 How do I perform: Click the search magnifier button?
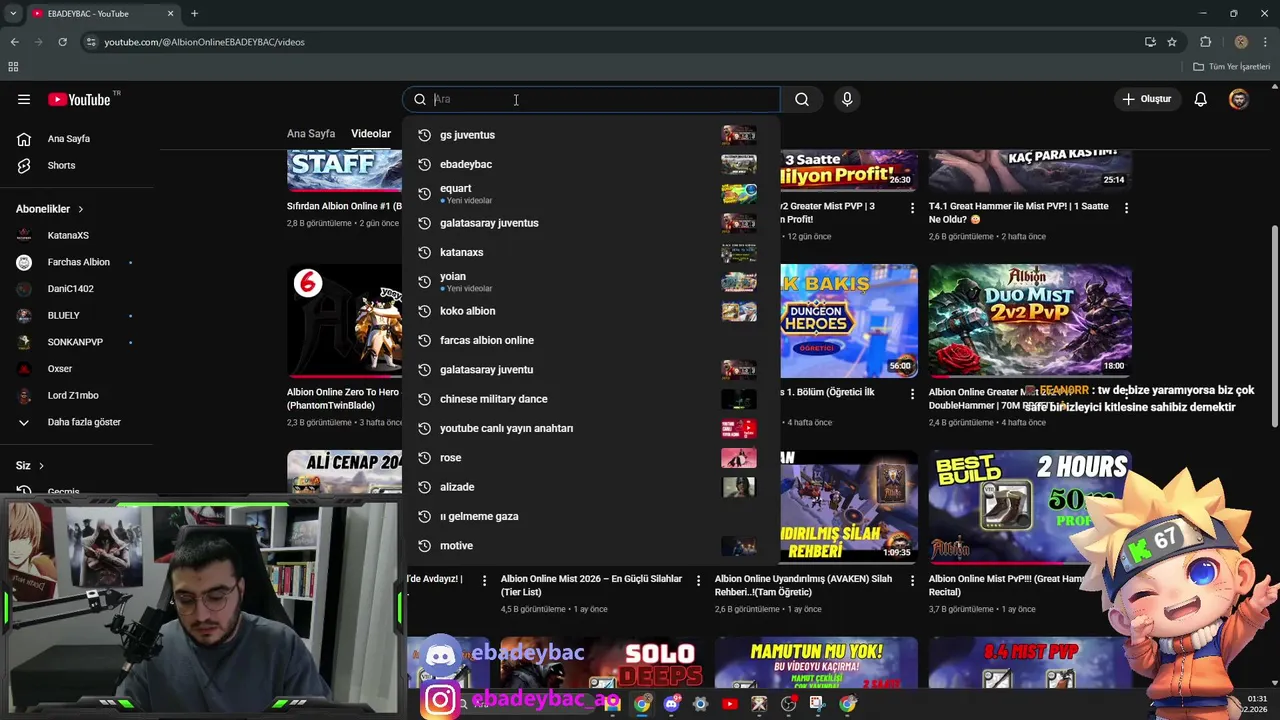click(x=802, y=99)
